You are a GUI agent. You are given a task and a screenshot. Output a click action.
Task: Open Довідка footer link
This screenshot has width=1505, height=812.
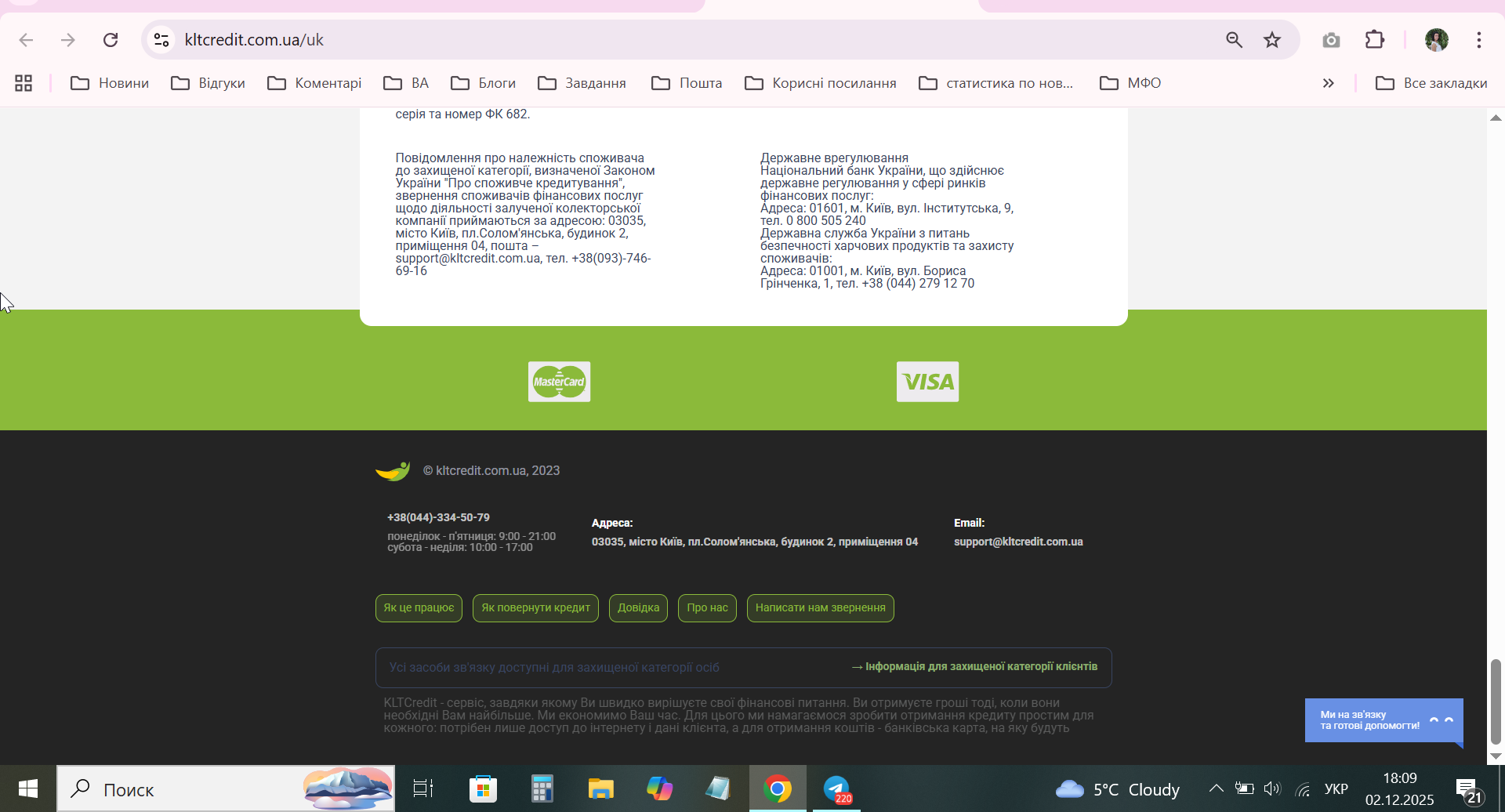(x=638, y=608)
